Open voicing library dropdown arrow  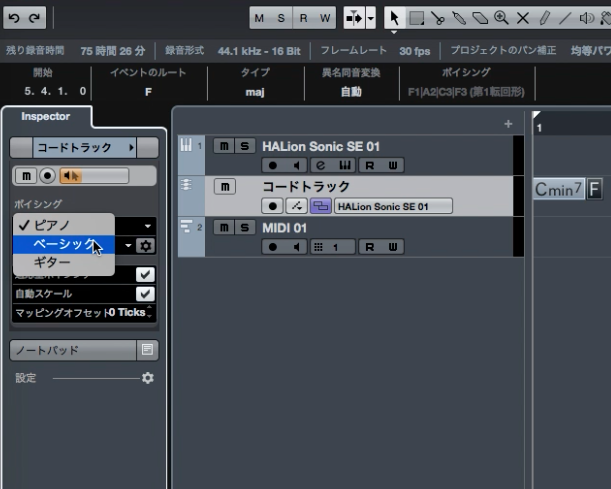coord(148,226)
